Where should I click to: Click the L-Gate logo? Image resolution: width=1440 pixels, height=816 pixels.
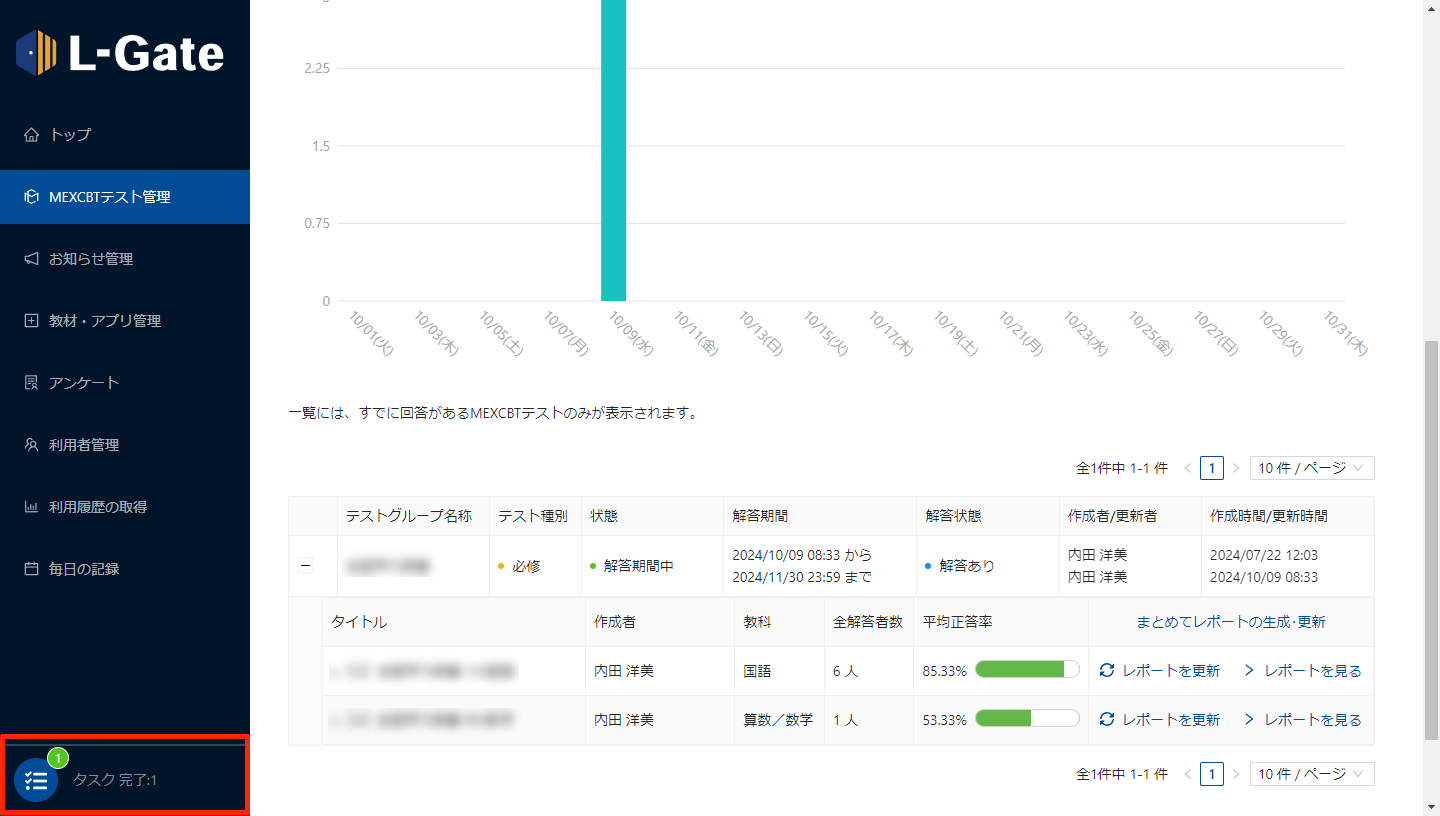pos(120,53)
